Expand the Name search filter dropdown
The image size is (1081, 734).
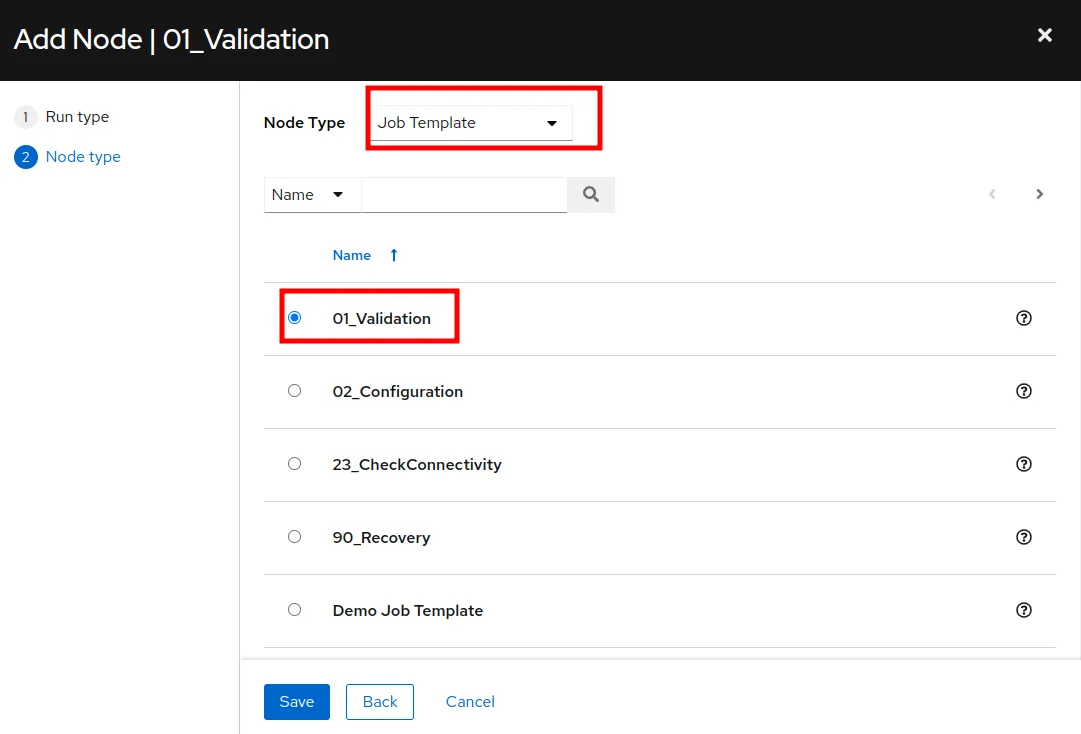click(309, 195)
